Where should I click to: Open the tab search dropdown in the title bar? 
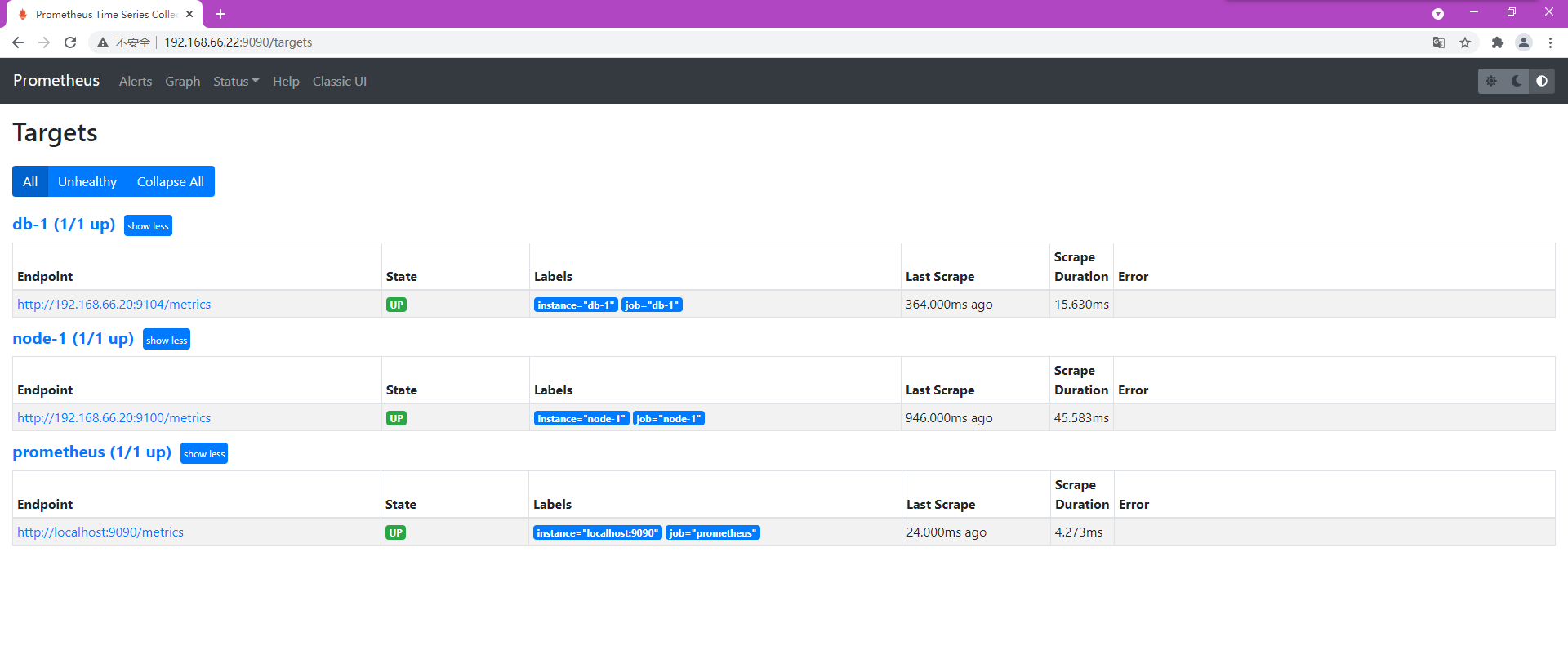point(1438,14)
